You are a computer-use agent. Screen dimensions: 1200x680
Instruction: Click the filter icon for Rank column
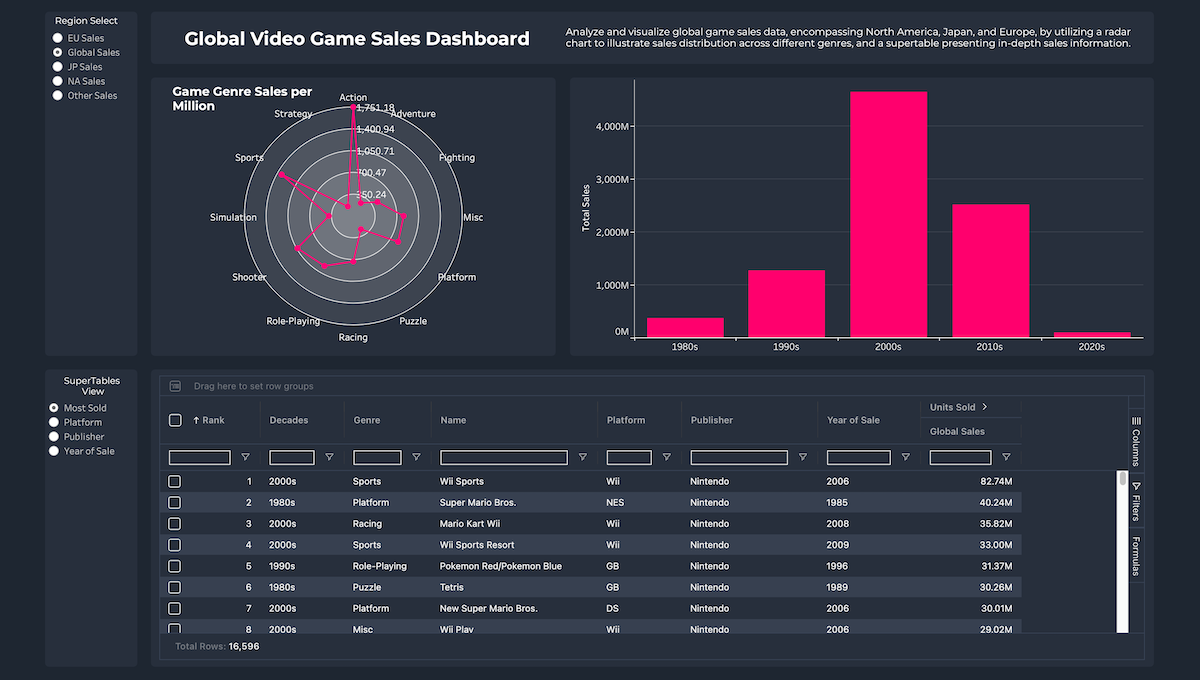point(245,457)
